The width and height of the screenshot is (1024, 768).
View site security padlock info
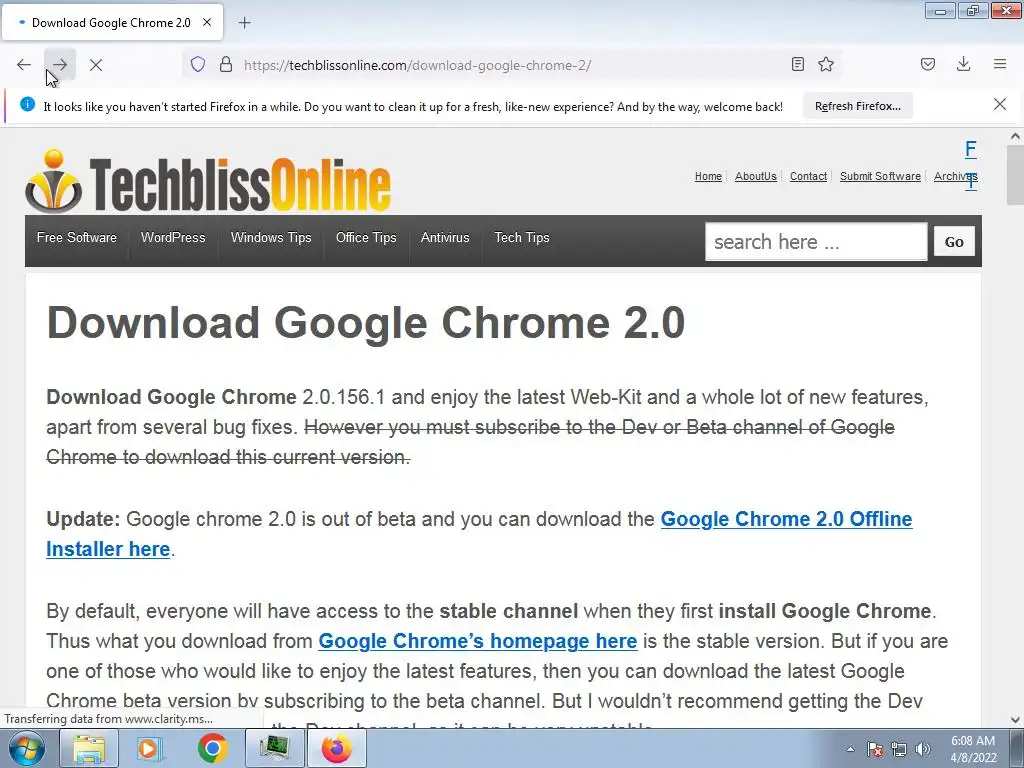226,65
